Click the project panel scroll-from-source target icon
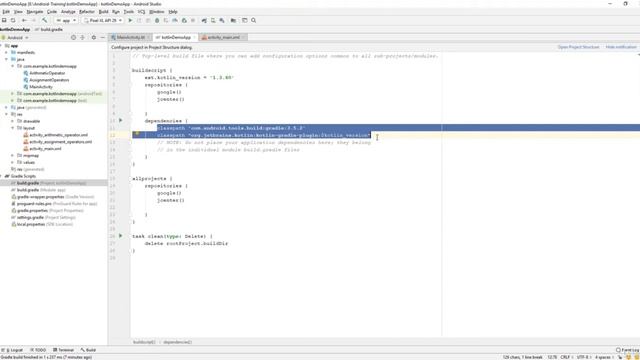 click(x=73, y=38)
